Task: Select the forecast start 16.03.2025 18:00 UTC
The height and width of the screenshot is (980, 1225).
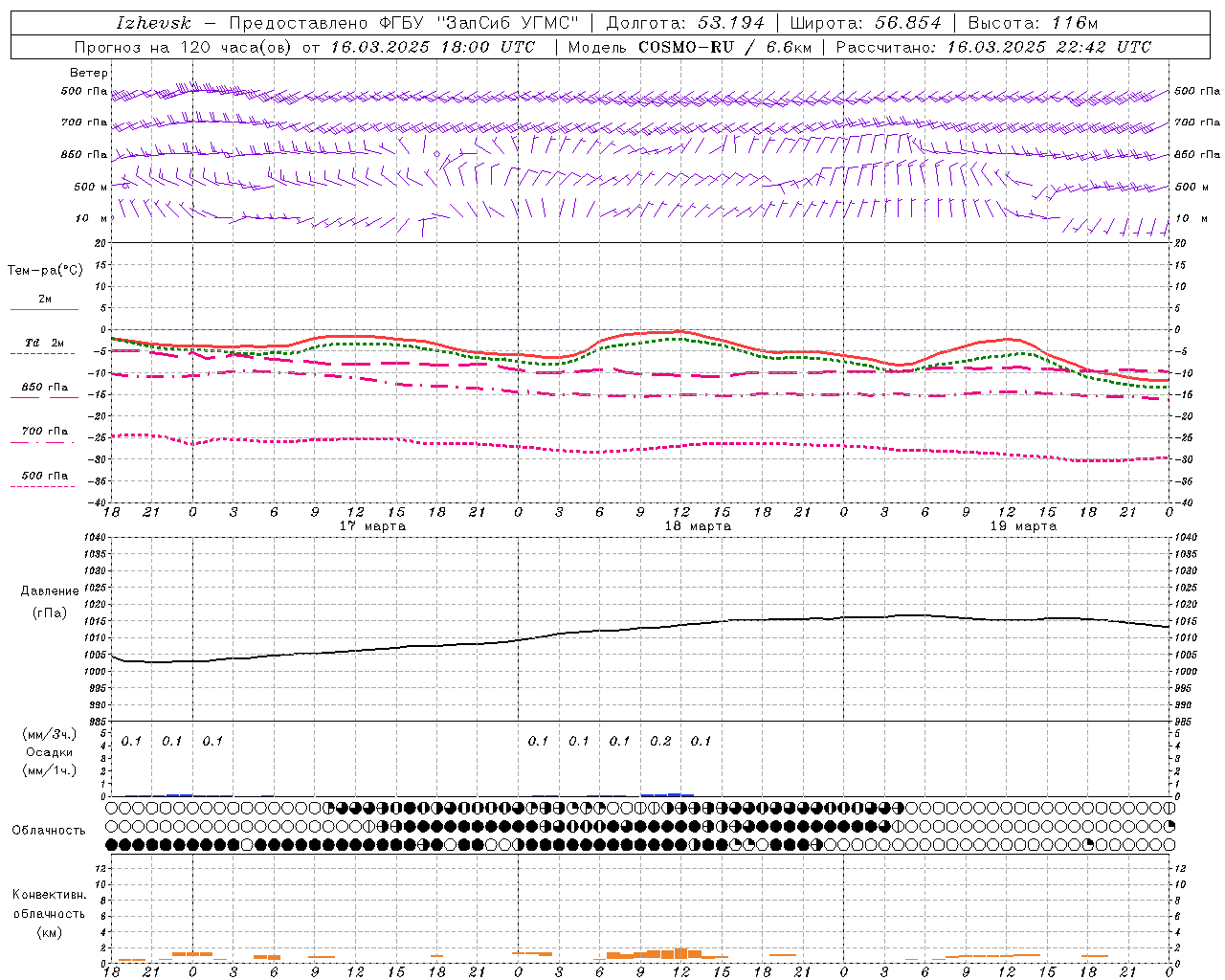Action: 434,47
